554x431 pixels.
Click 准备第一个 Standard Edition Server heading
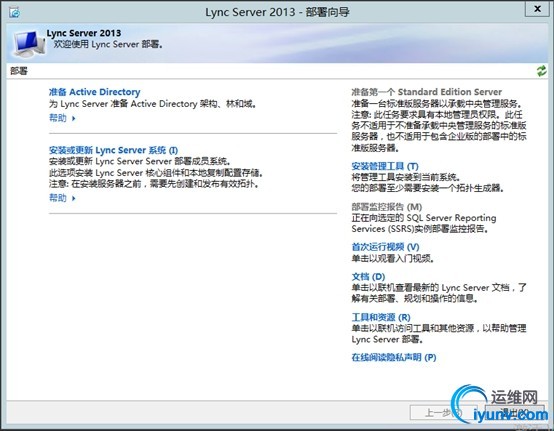(426, 92)
